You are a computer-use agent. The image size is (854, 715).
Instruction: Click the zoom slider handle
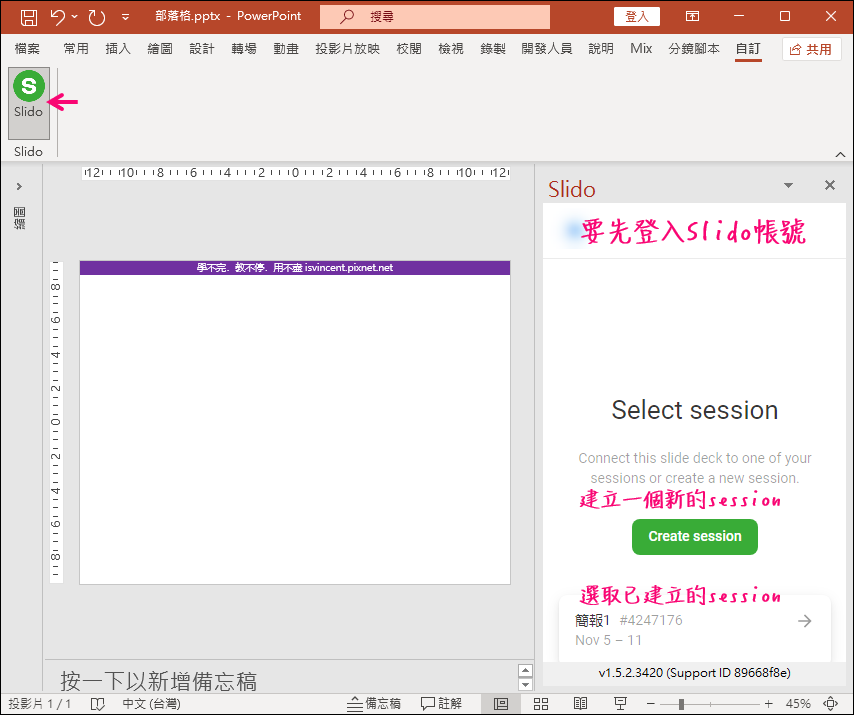pyautogui.click(x=681, y=704)
